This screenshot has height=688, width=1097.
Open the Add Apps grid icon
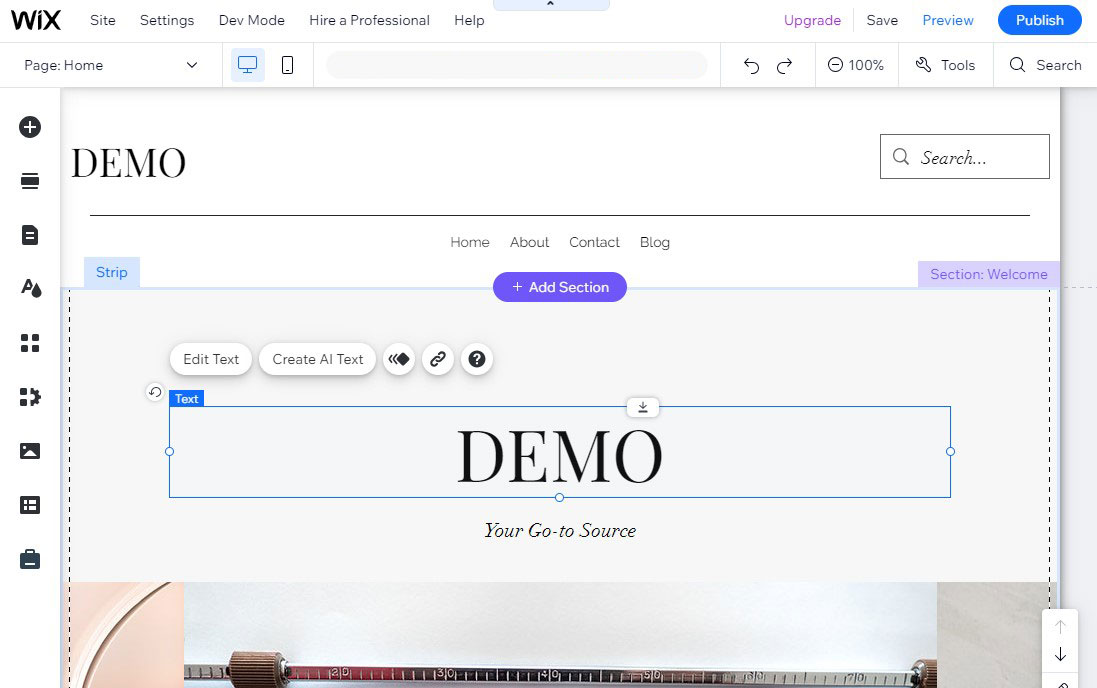point(30,343)
